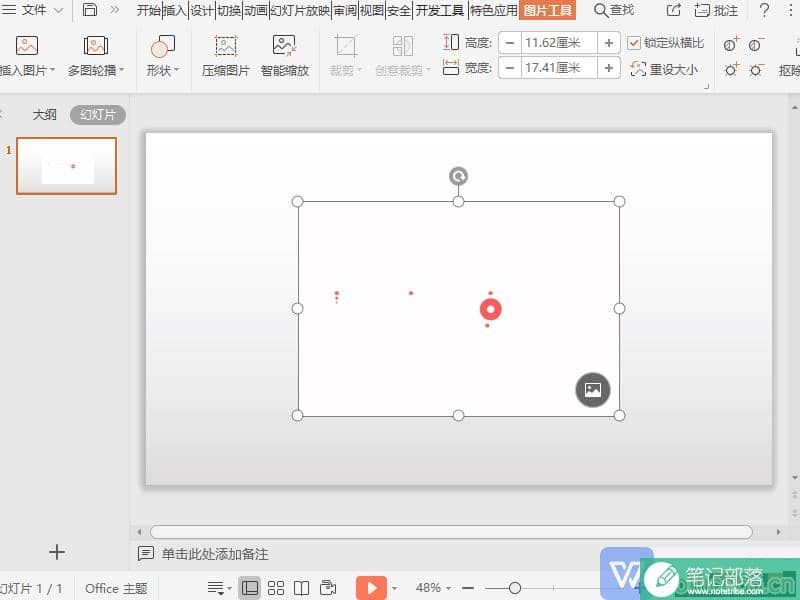This screenshot has width=800, height=600.
Task: Click the 插入图片 icon
Action: click(27, 45)
